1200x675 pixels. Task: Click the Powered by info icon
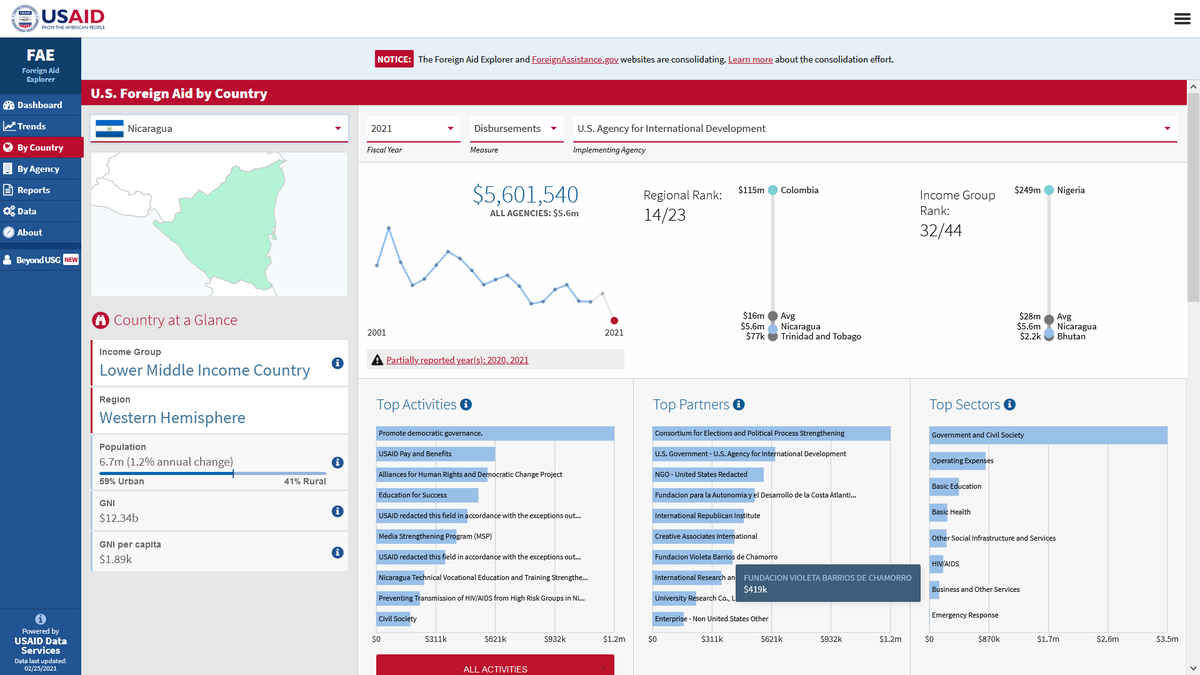pyautogui.click(x=41, y=619)
